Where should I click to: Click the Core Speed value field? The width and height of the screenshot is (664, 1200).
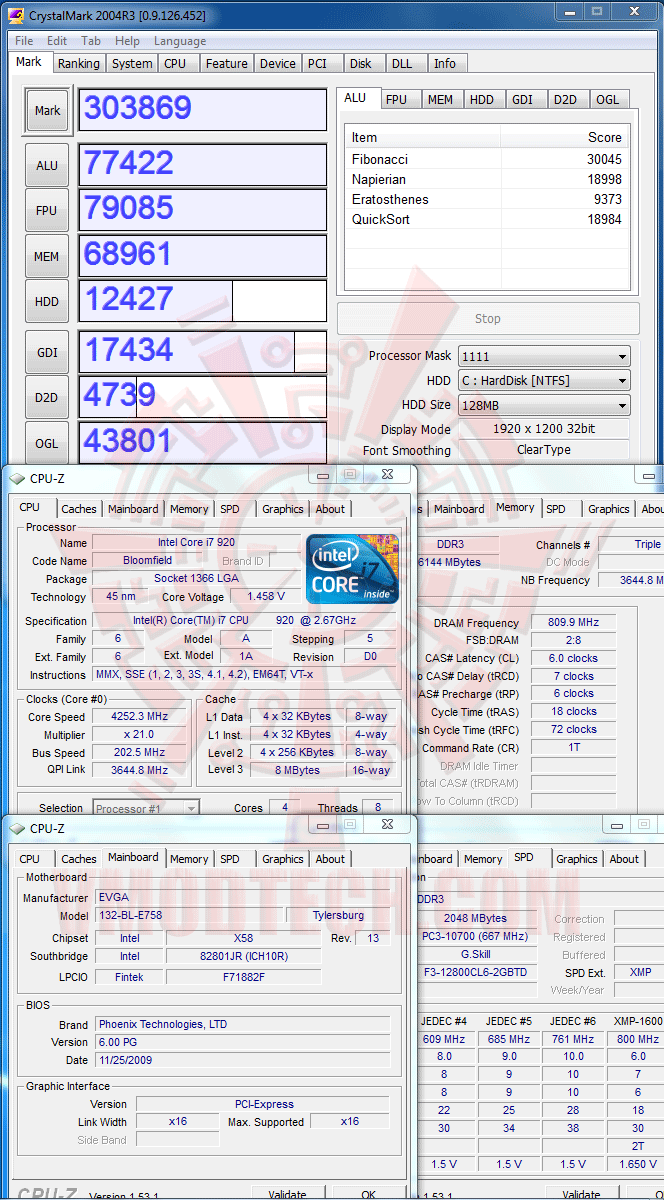(140, 716)
